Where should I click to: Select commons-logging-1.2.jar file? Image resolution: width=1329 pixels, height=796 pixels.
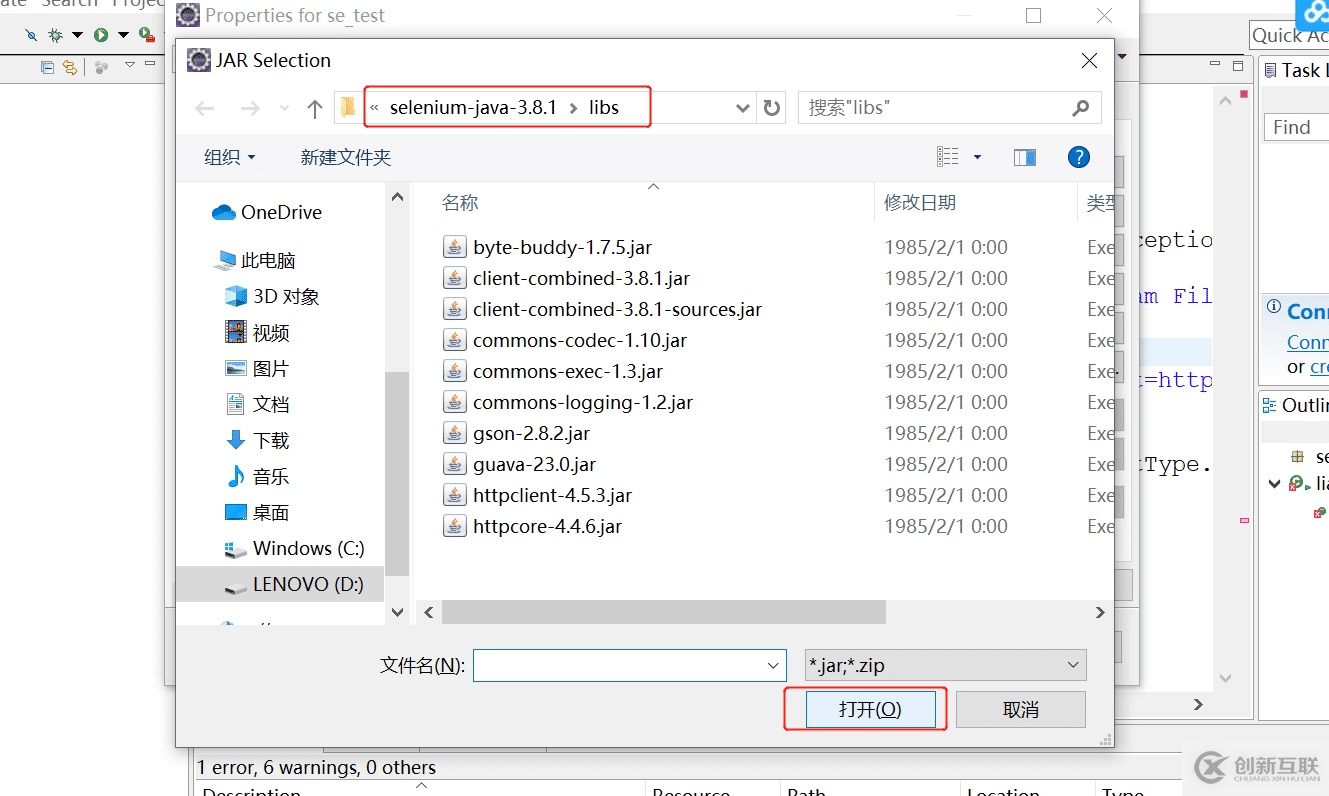[583, 402]
